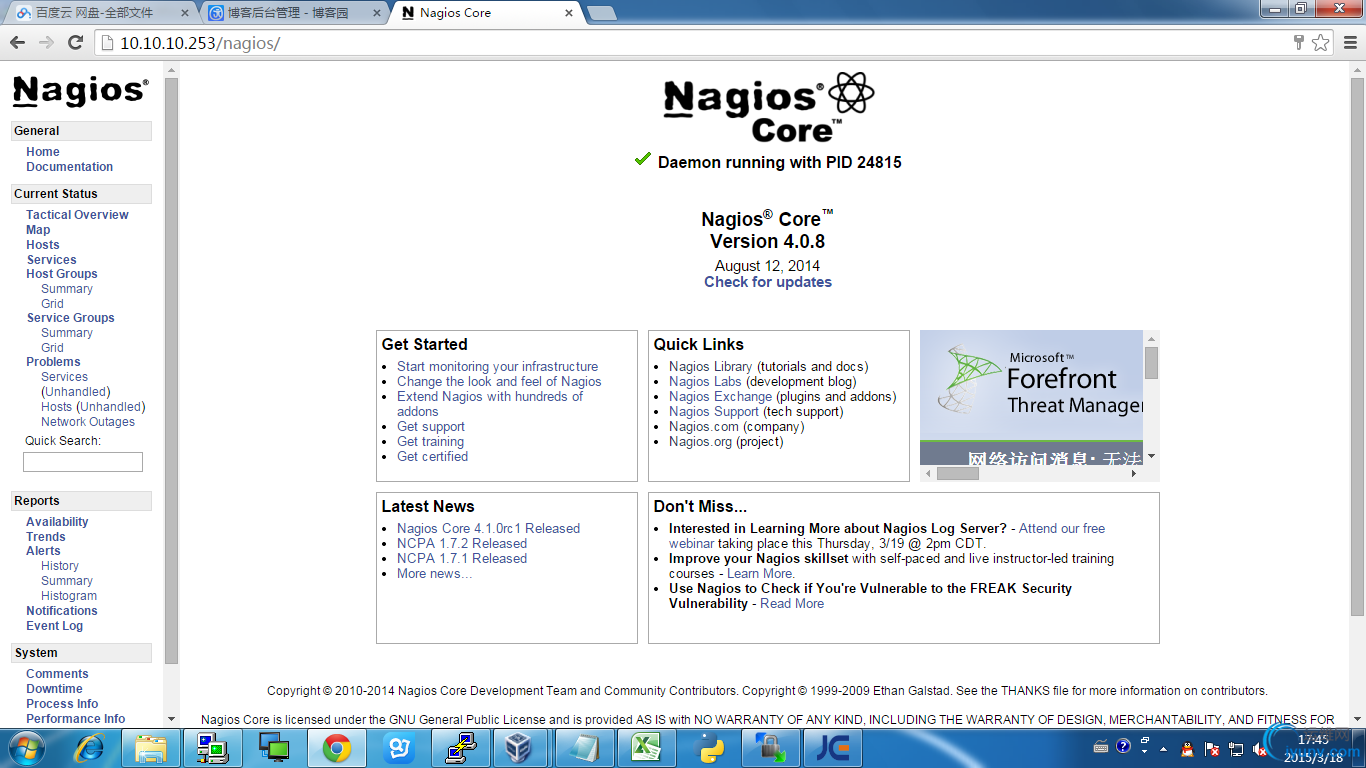Open Notifications report
Viewport: 1366px width, 768px height.
[x=62, y=611]
